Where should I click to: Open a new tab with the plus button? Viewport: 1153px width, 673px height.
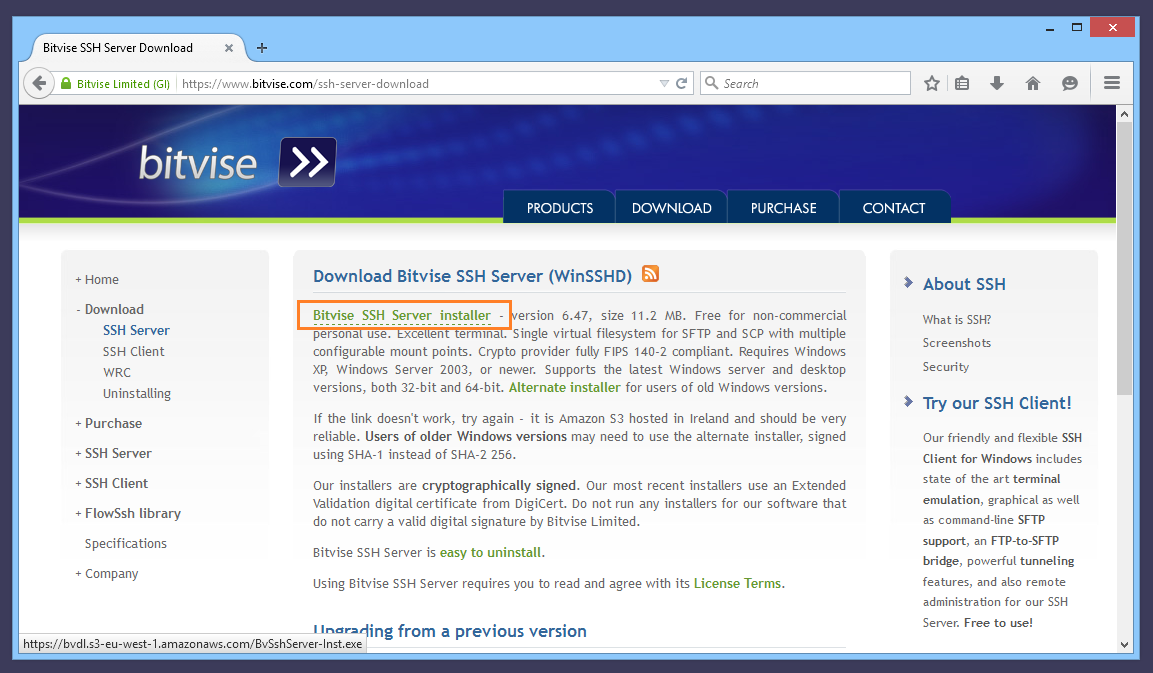(262, 48)
